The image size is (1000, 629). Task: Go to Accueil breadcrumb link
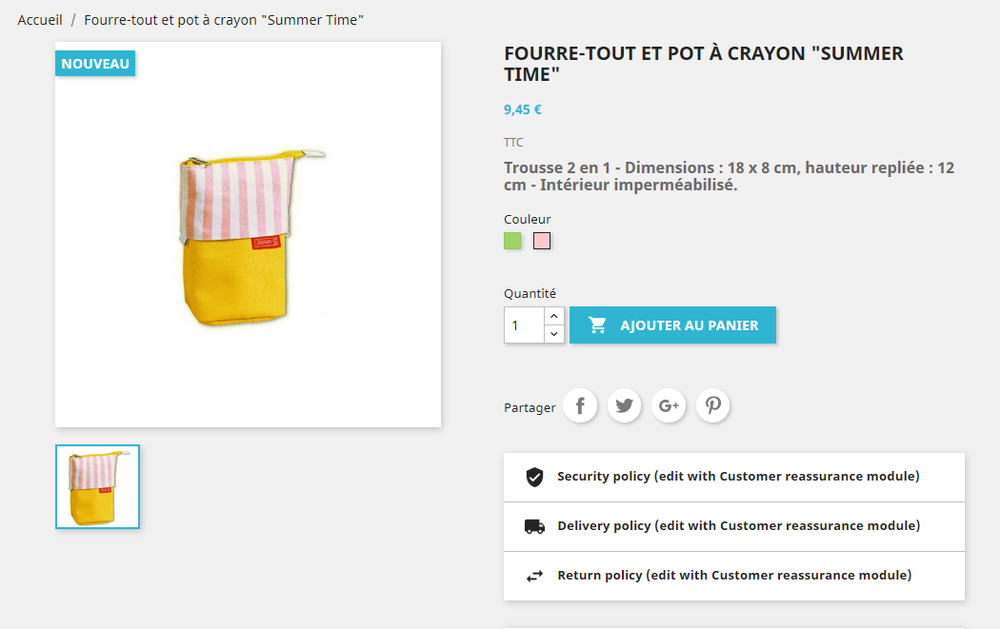(x=40, y=20)
